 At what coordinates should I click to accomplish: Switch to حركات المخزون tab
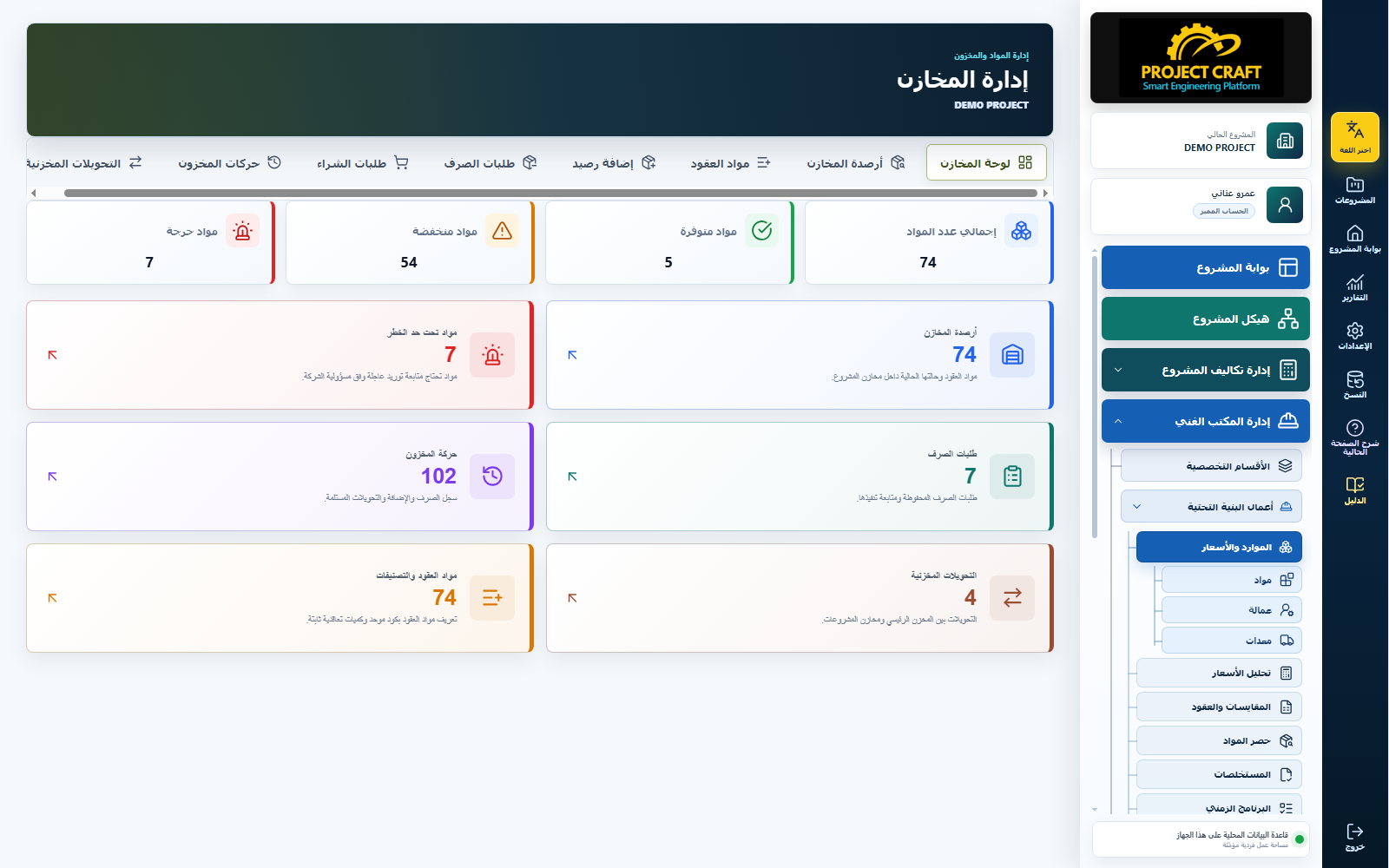pyautogui.click(x=230, y=162)
